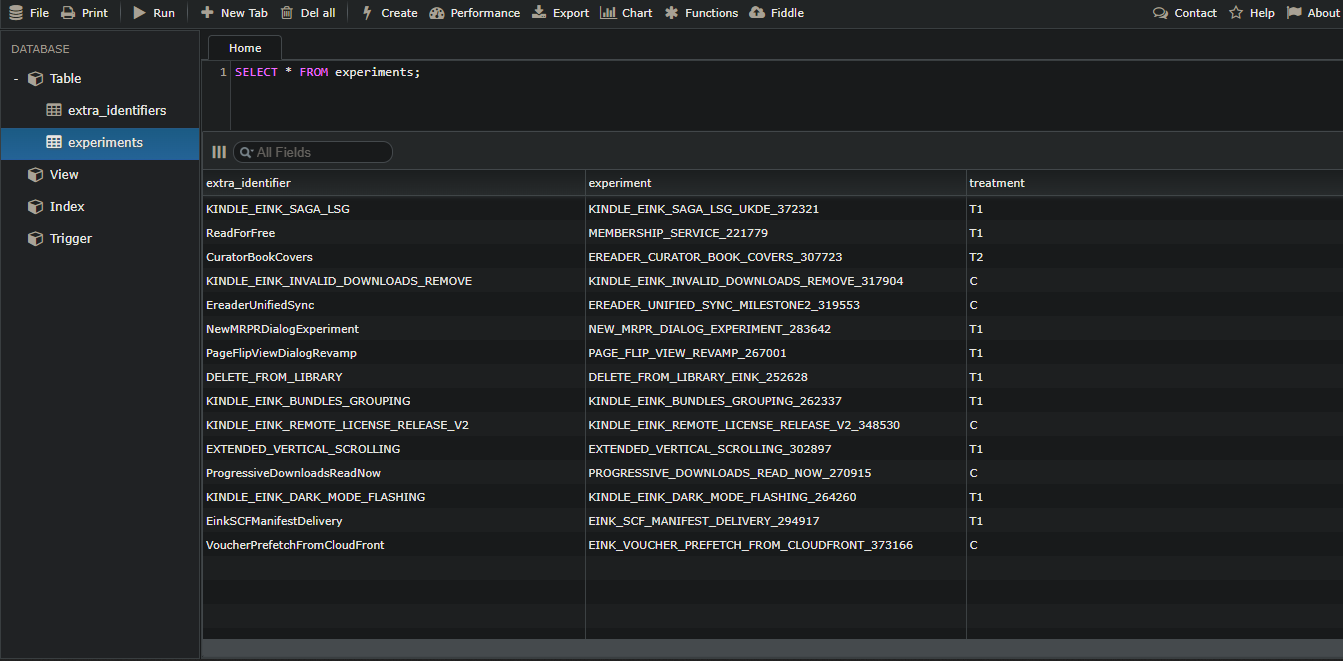The image size is (1343, 661).
Task: Select the extra_identifiers table
Action: pyautogui.click(x=116, y=110)
